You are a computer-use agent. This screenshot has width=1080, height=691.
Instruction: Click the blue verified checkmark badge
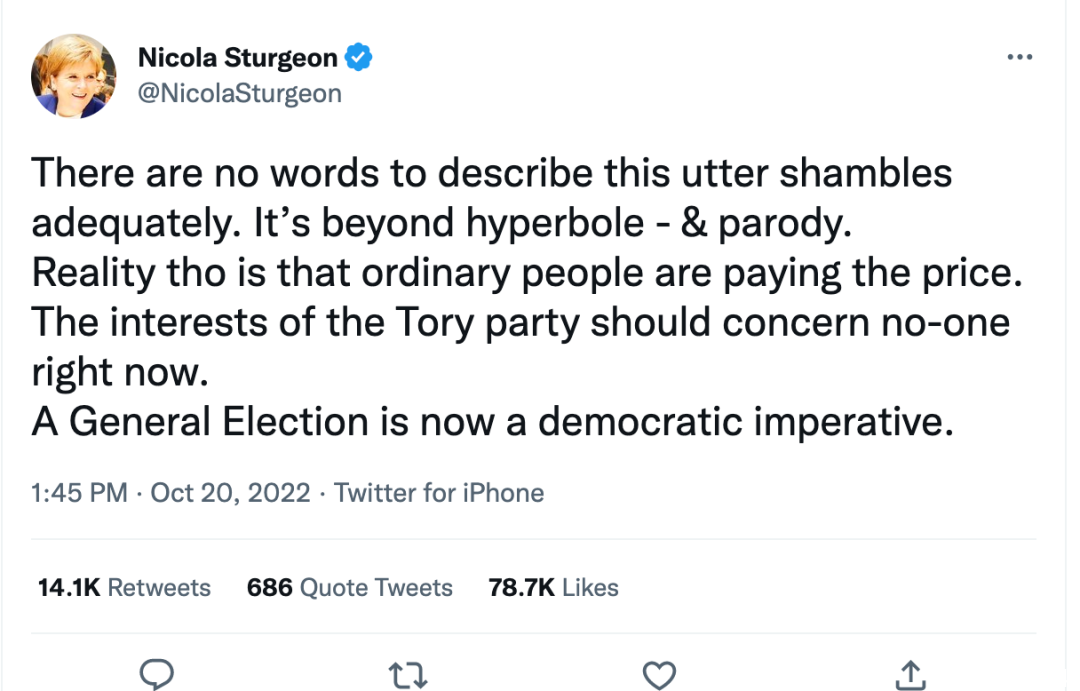358,57
